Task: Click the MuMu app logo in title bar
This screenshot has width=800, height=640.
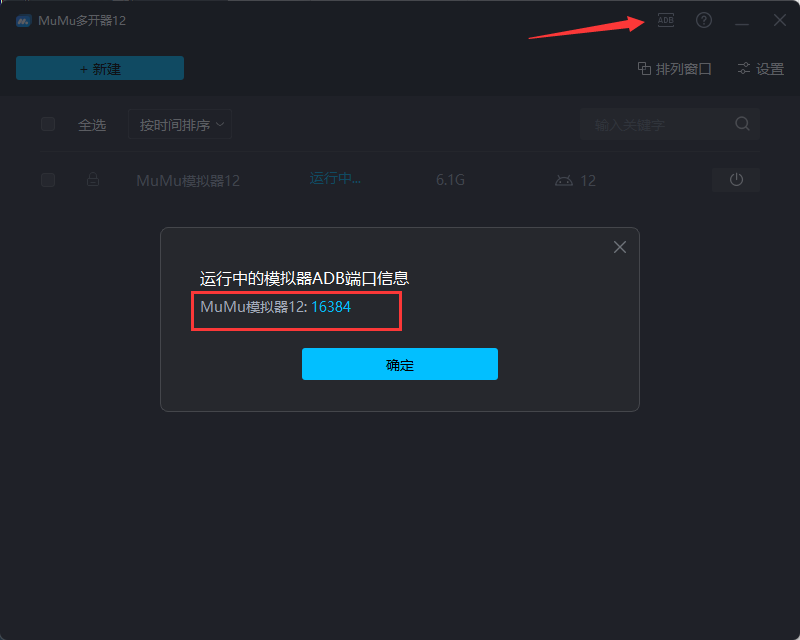Action: (23, 21)
